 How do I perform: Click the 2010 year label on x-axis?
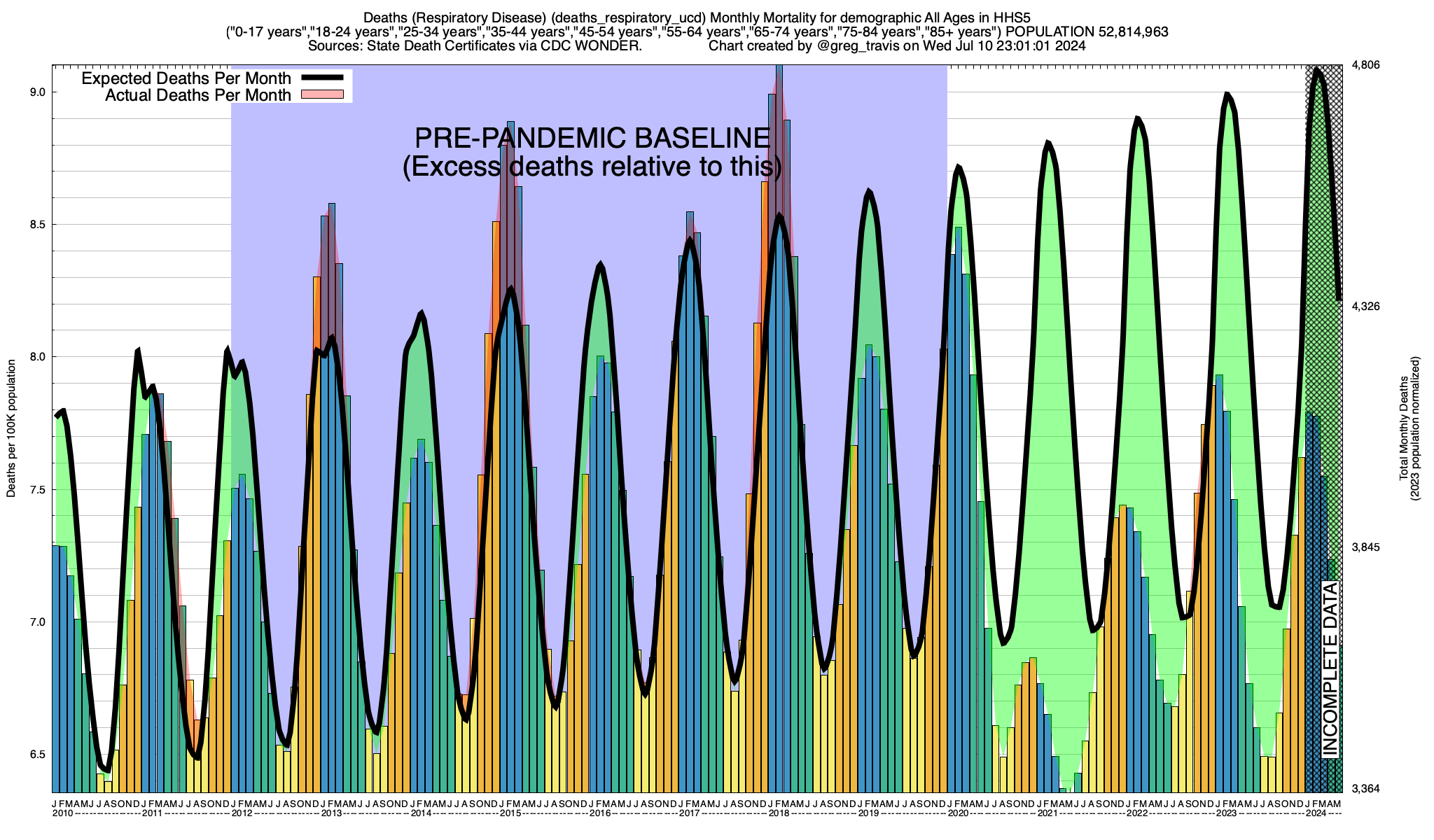(x=62, y=813)
